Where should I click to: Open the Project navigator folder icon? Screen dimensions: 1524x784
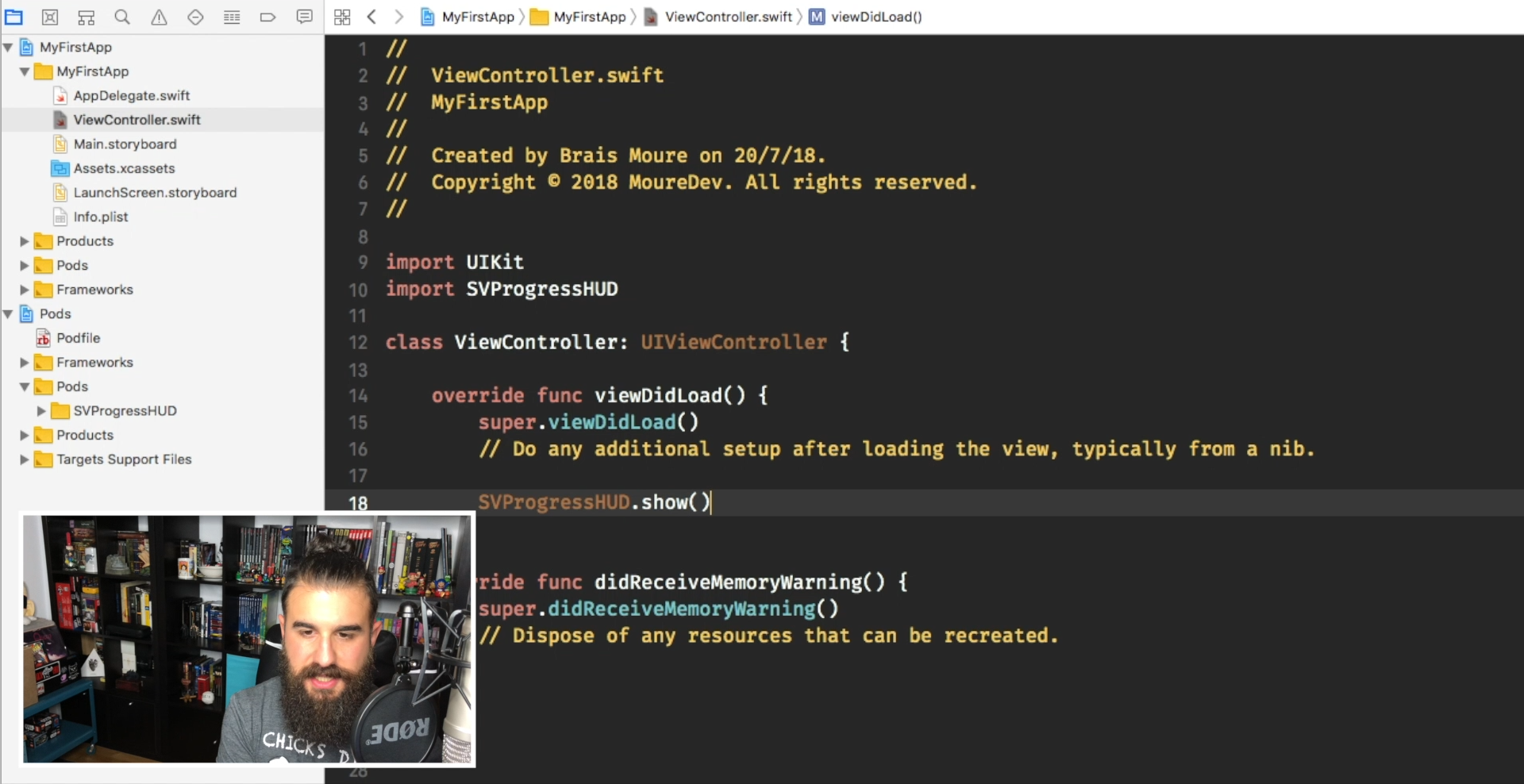click(13, 17)
